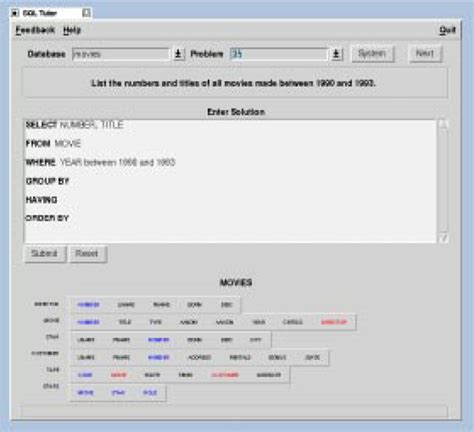The height and width of the screenshot is (432, 474).
Task: Open the Help menu
Action: (72, 30)
